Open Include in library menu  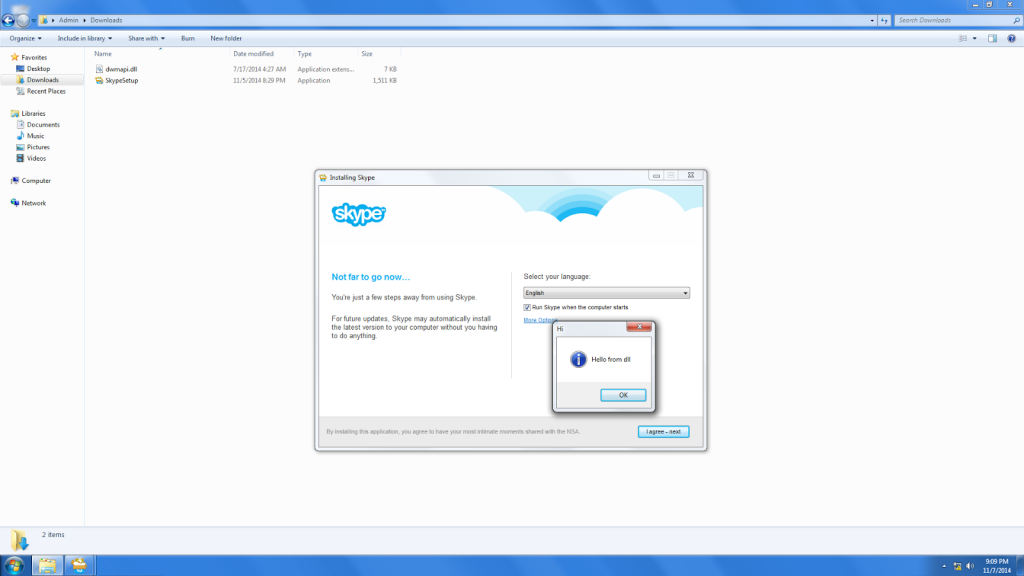[85, 39]
